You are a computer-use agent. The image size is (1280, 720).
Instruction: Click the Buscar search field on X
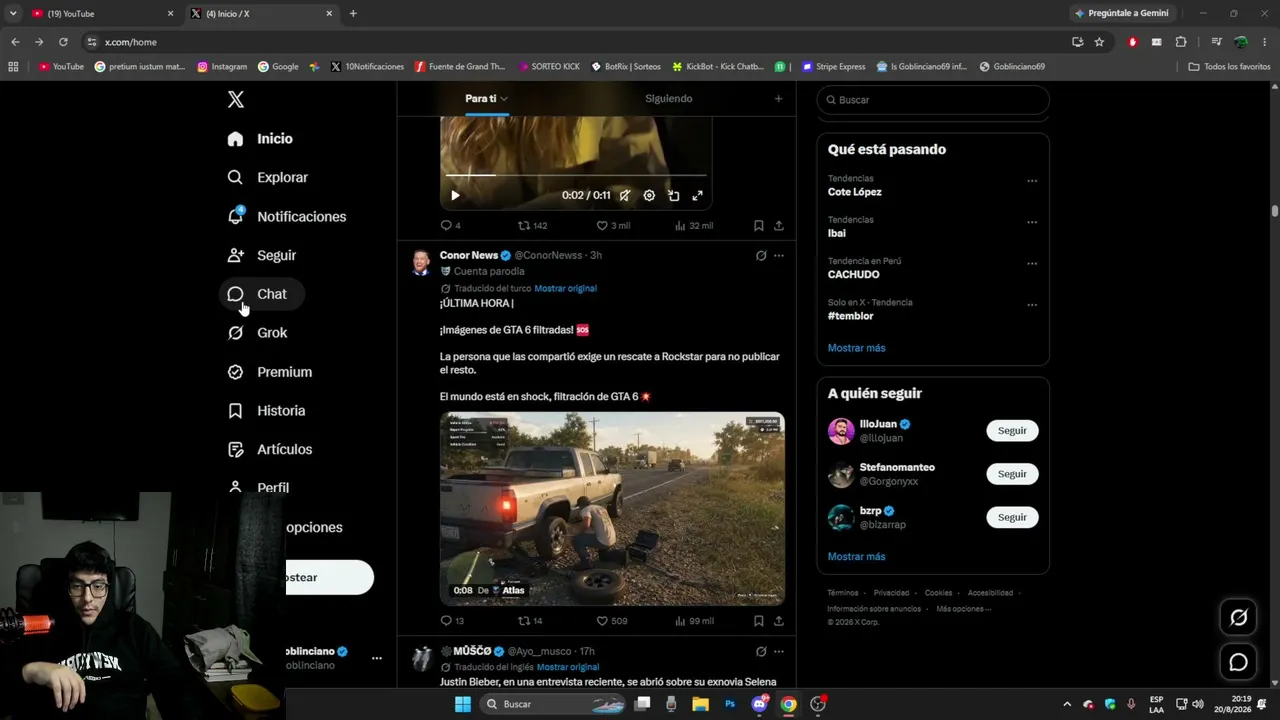coord(933,100)
